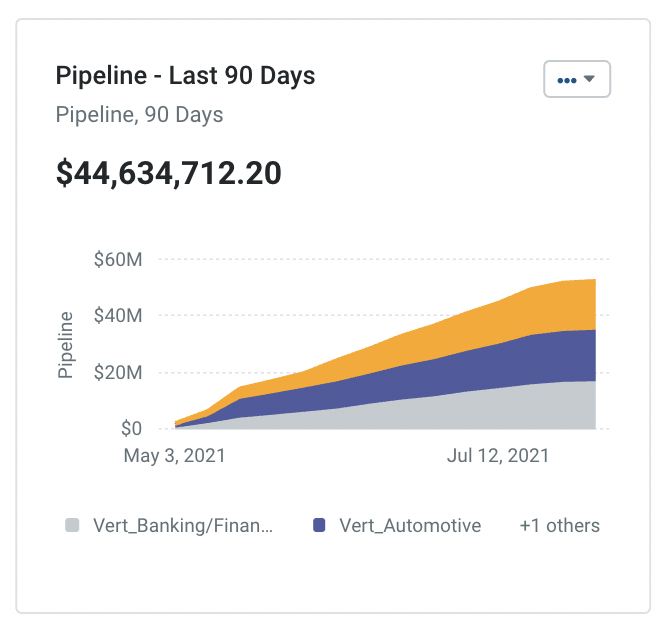670x634 pixels.
Task: Click the Jul 12, 2021 axis label
Action: 498,455
